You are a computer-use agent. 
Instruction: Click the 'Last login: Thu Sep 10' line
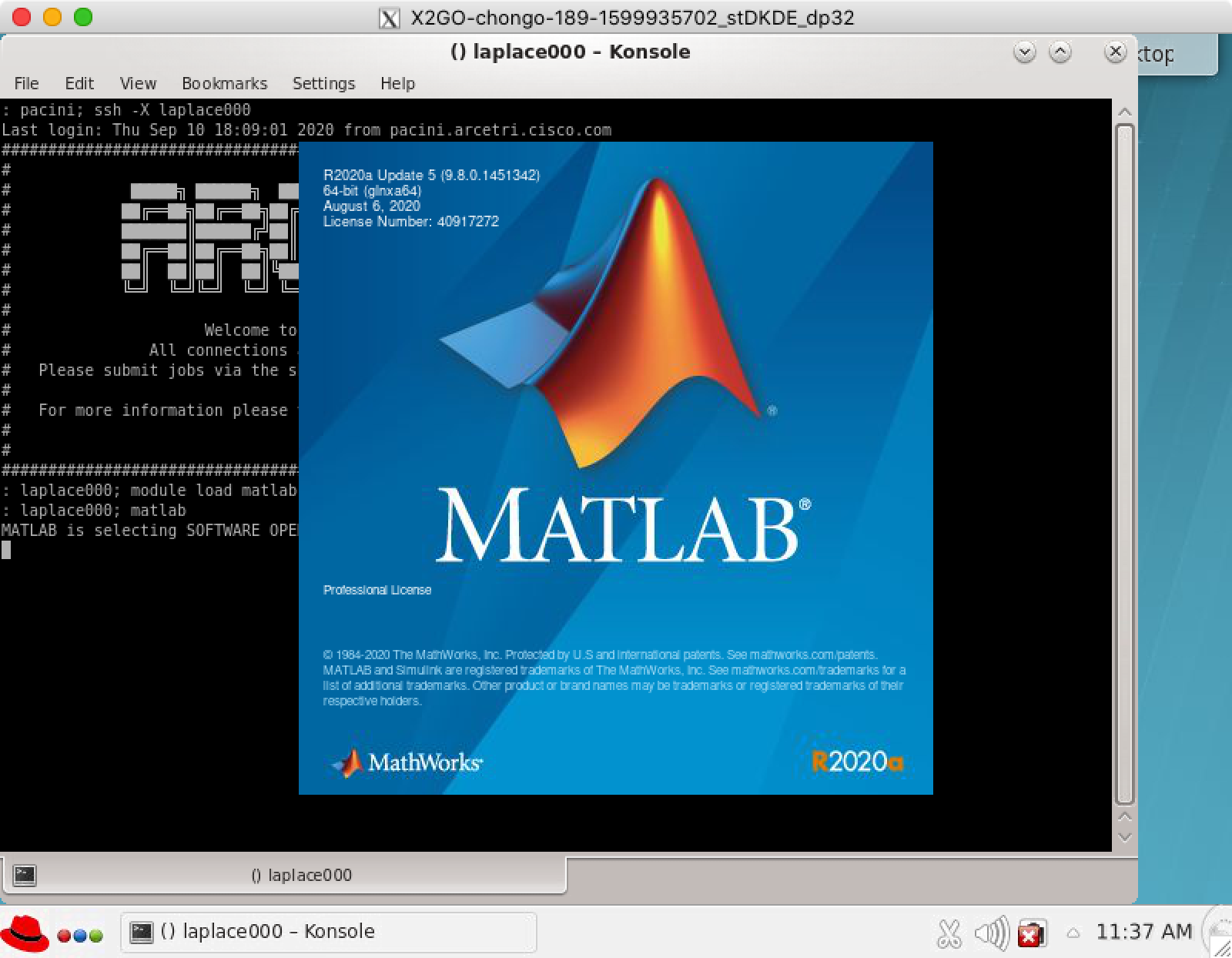306,129
